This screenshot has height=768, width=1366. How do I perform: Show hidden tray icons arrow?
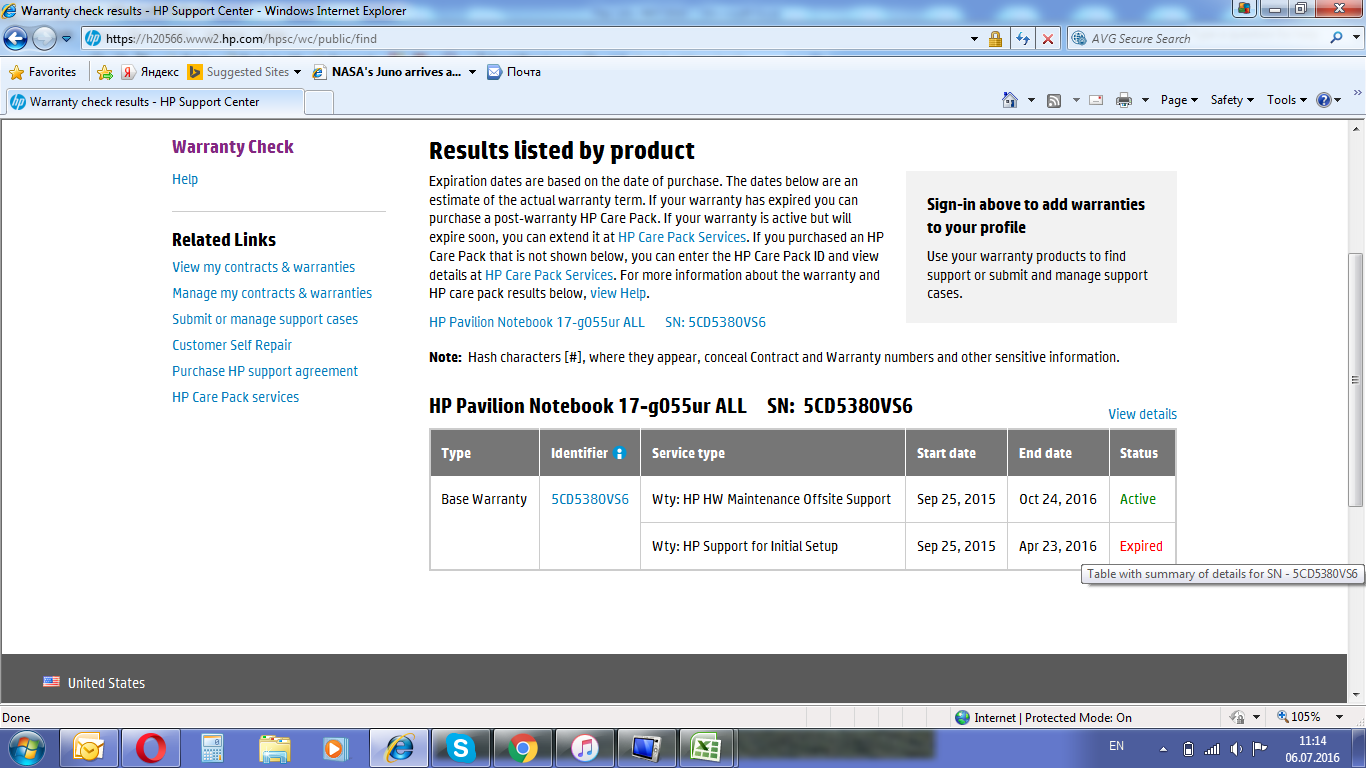tap(1163, 749)
